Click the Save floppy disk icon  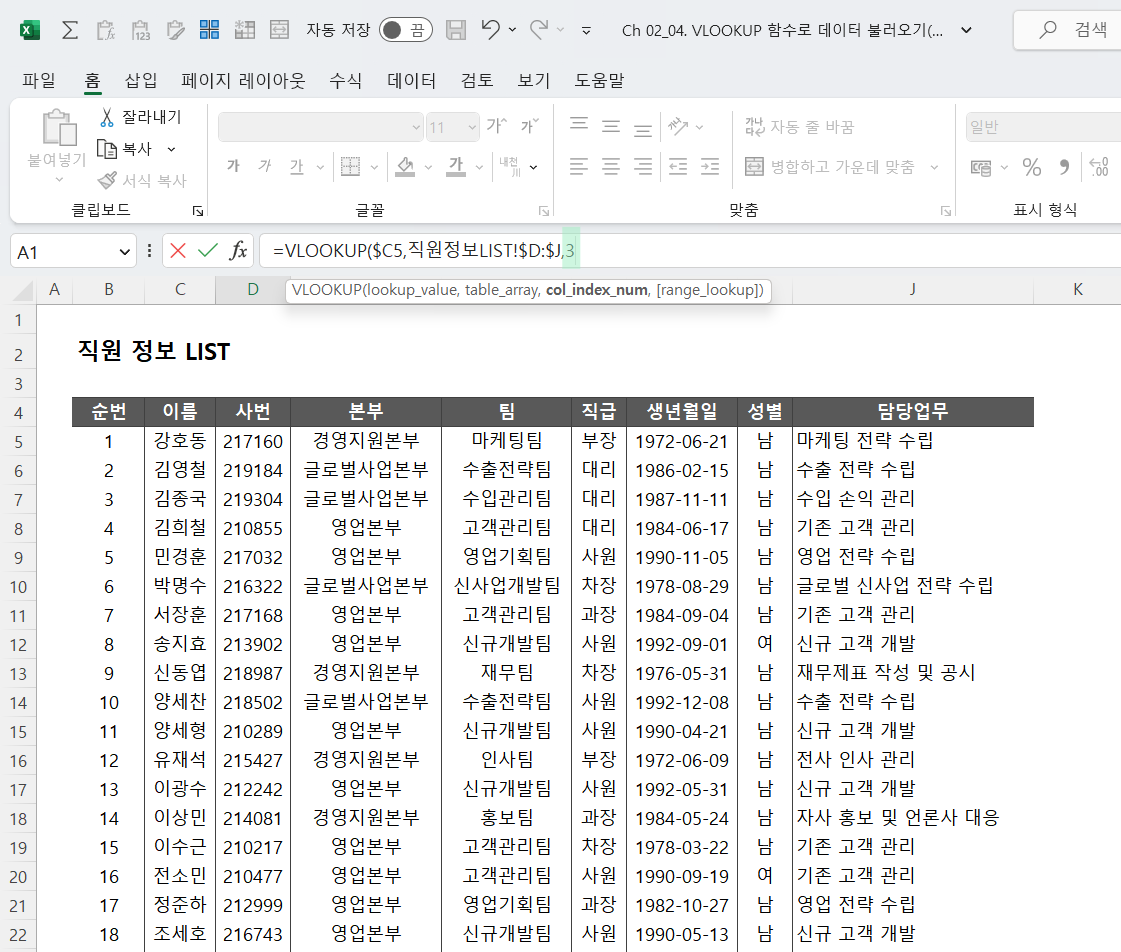[x=455, y=30]
